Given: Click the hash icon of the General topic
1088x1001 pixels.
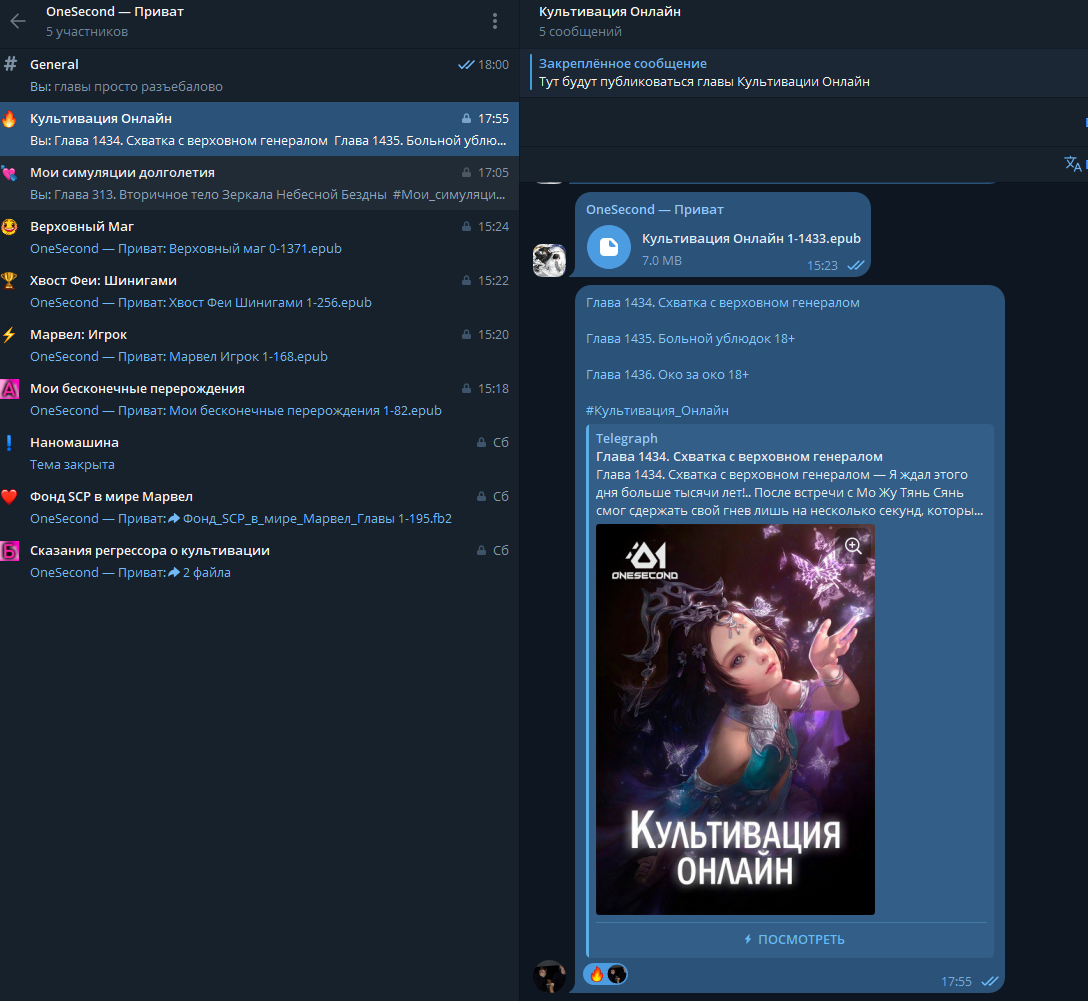Looking at the screenshot, I should pos(10,65).
